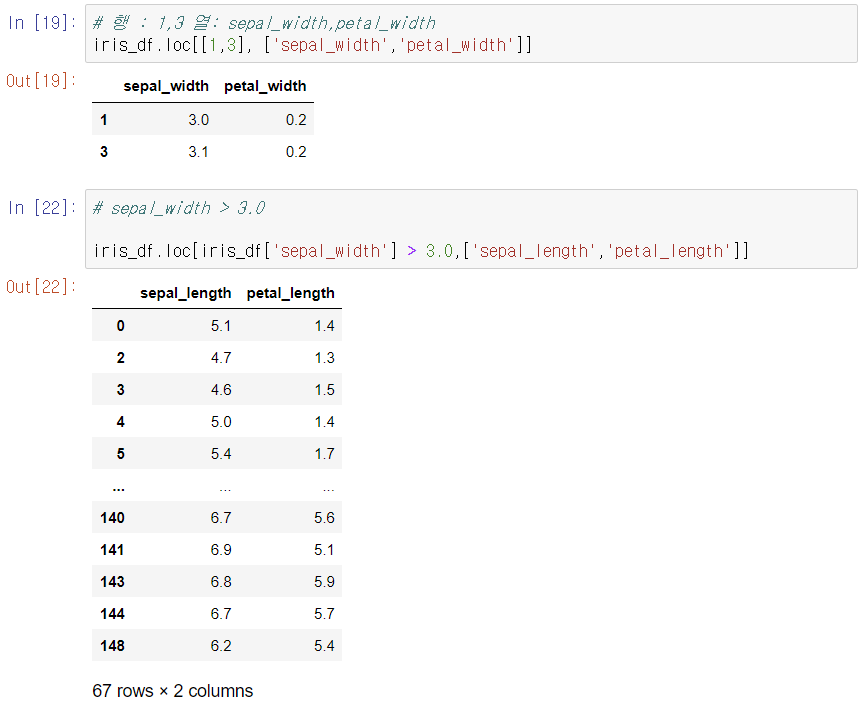Click petal_width 0.2 in row 1
Screen dimensions: 866x721
tap(296, 120)
